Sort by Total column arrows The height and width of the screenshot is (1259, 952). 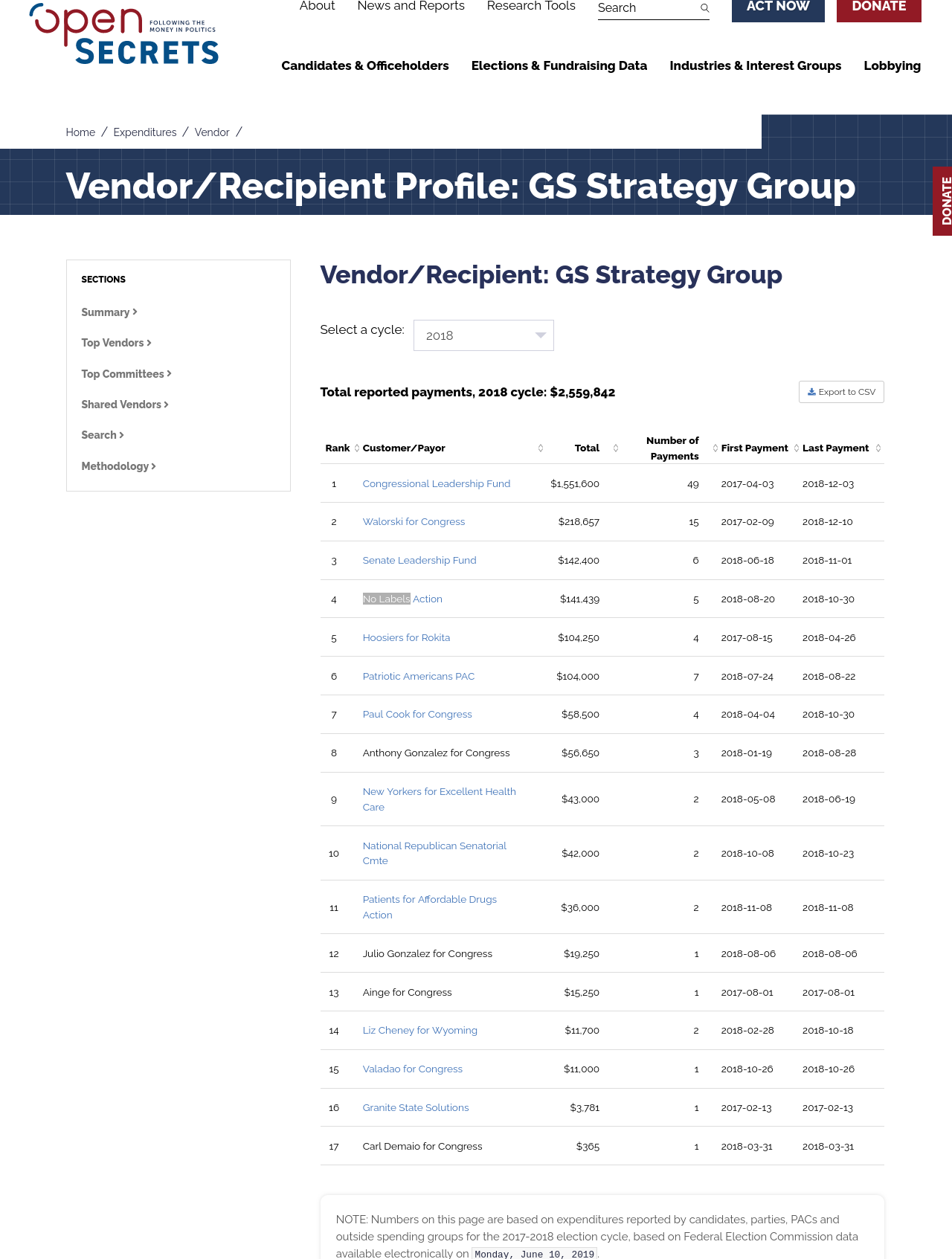tap(616, 448)
